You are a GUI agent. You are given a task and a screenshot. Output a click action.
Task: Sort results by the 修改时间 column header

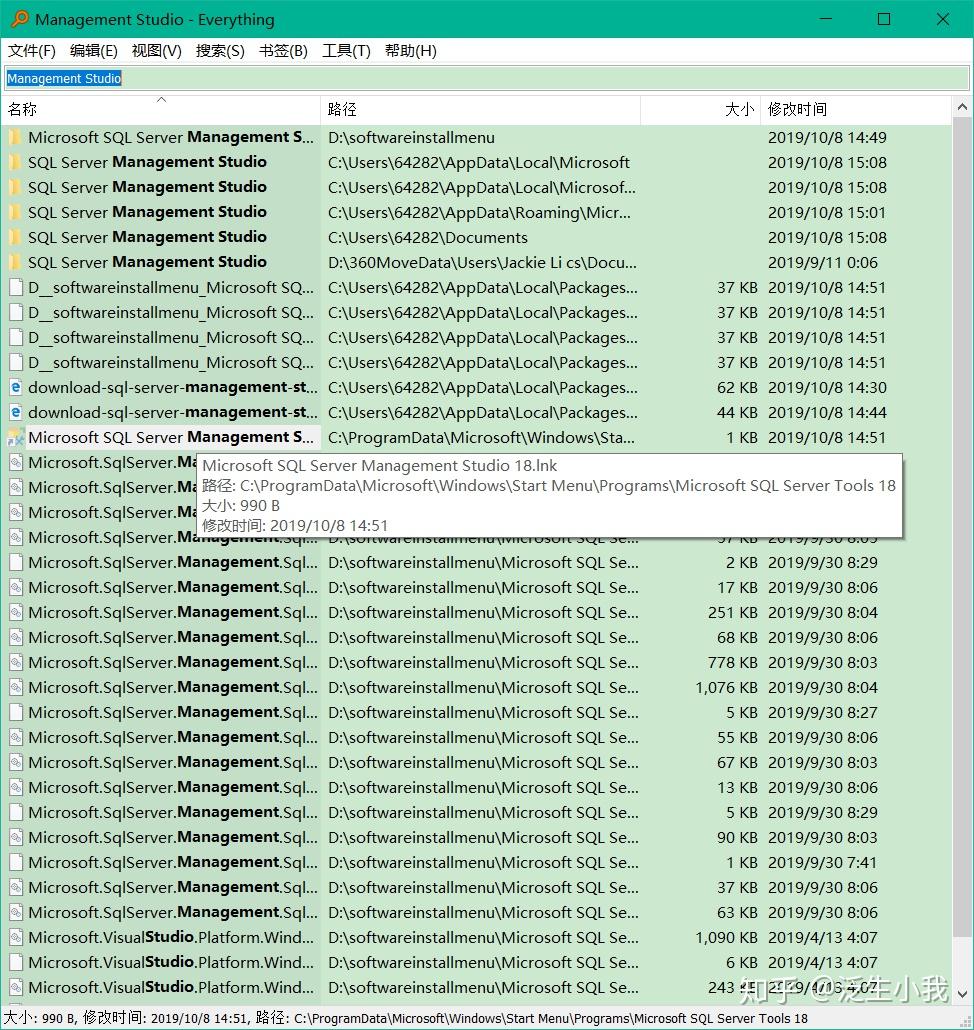800,109
